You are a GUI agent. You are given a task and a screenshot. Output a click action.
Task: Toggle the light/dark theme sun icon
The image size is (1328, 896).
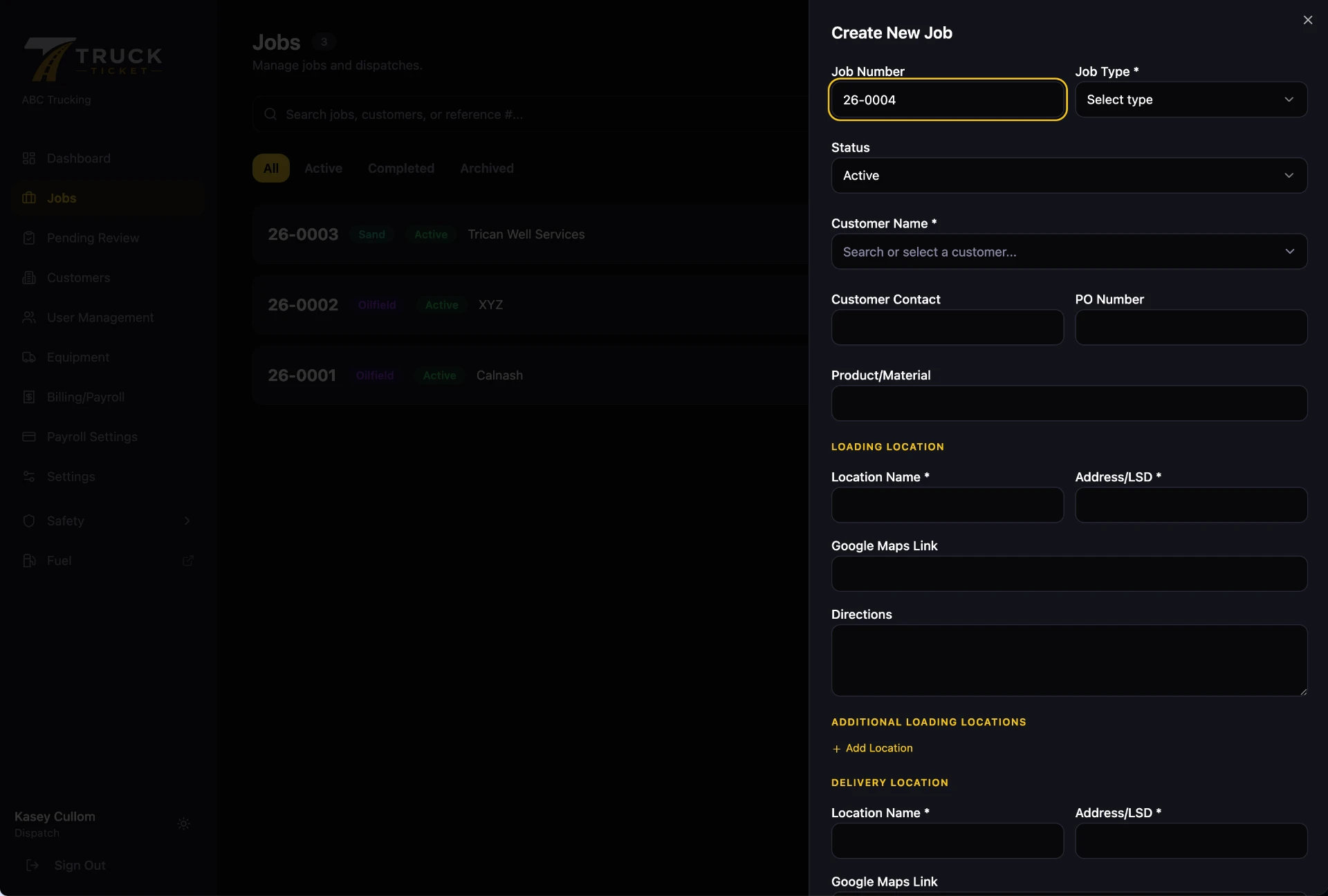pos(183,823)
